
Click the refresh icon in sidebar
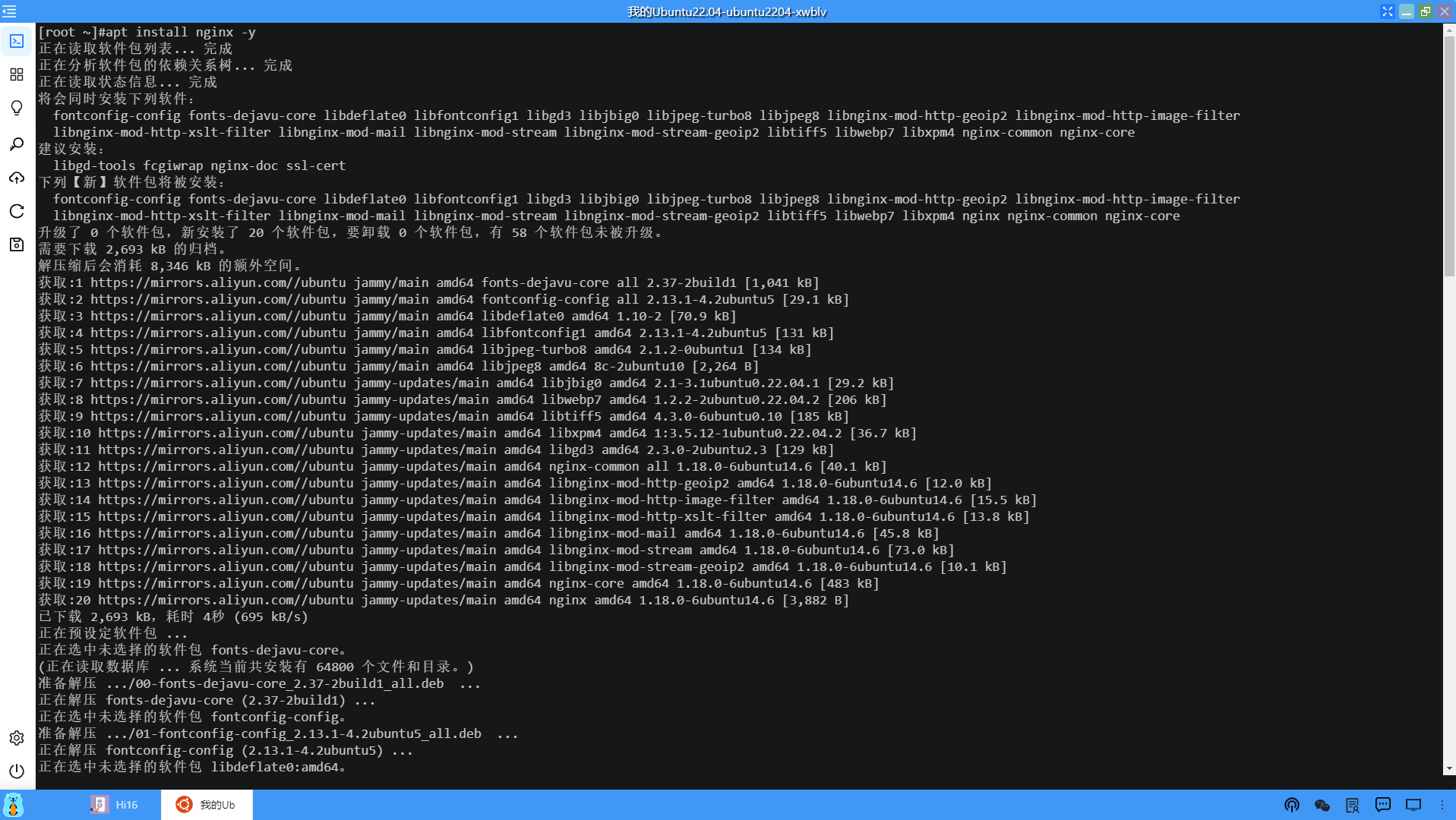(17, 211)
